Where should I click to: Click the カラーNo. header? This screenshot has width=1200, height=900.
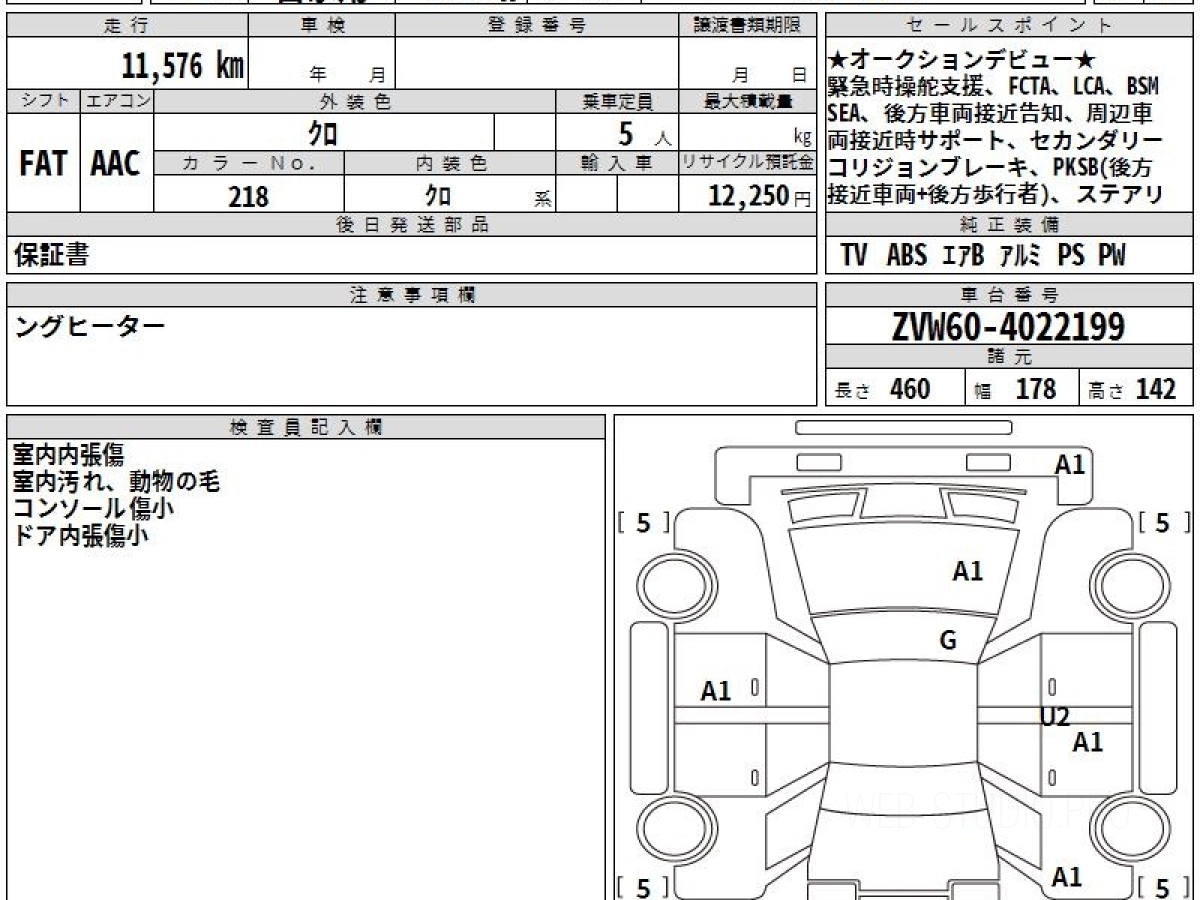pos(249,164)
